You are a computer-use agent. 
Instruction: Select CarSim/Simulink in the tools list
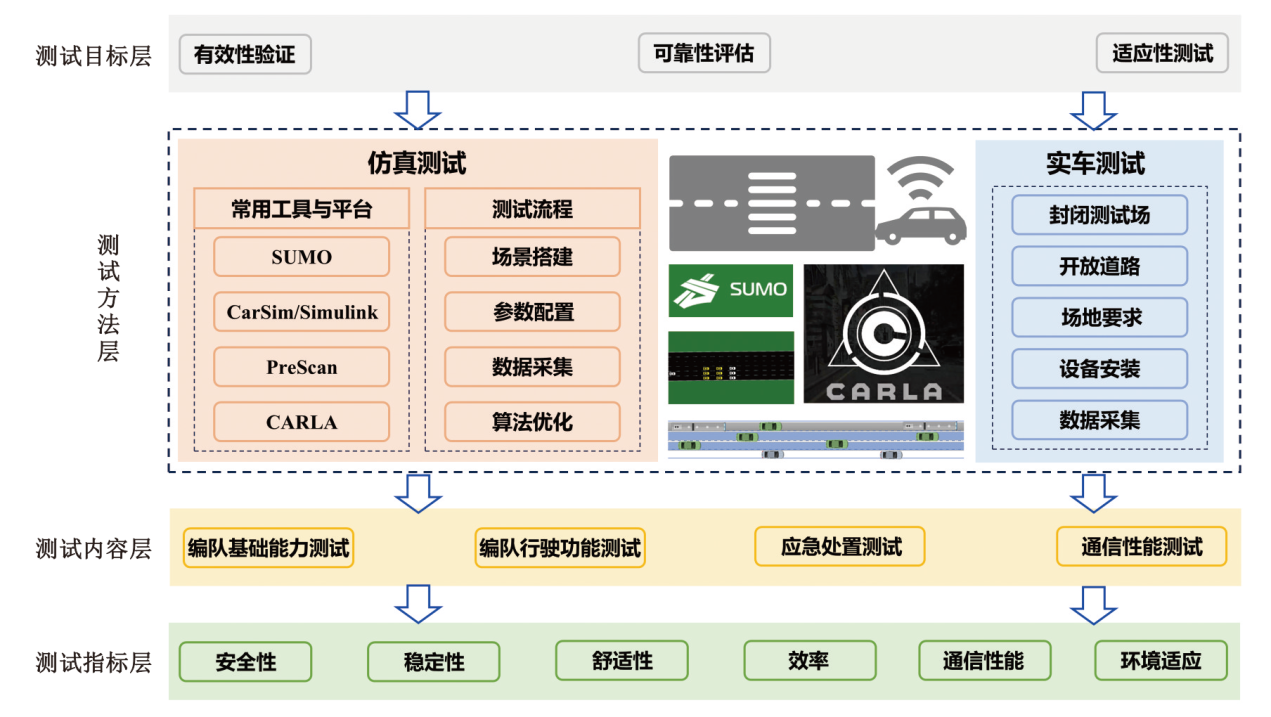(302, 312)
